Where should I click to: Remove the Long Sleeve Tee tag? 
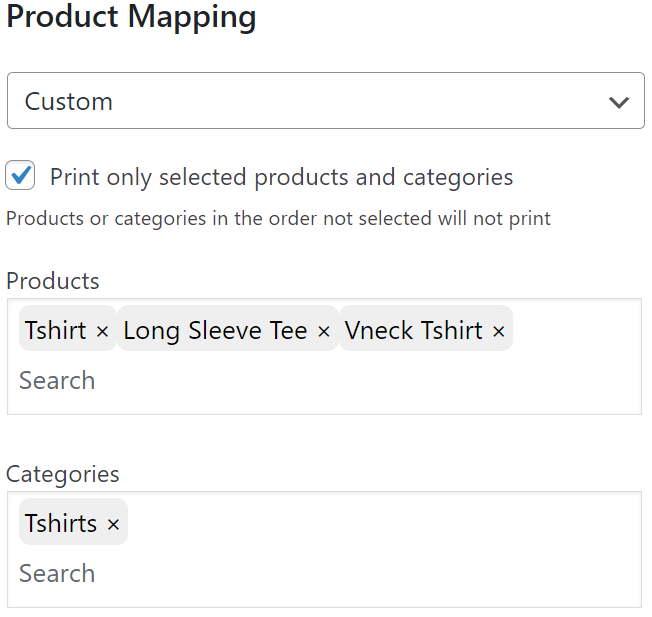[324, 331]
